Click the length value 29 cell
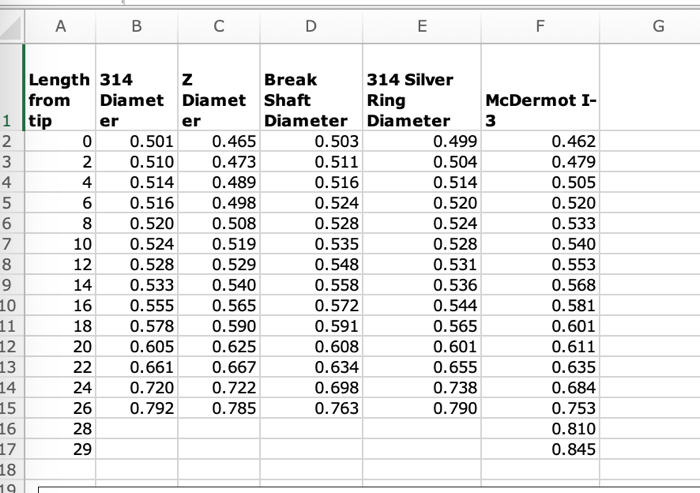 60,449
